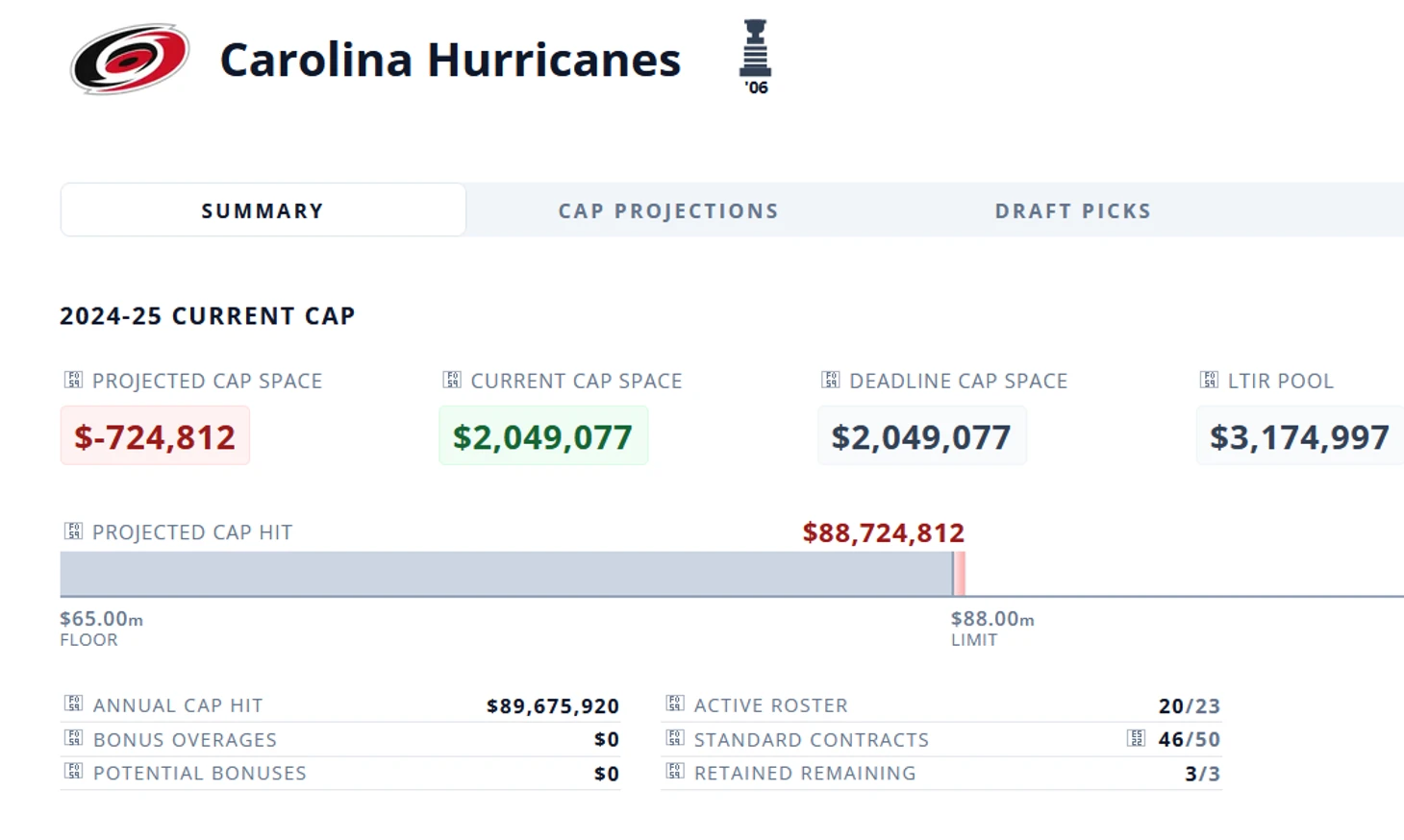Select the Summary tab
The width and height of the screenshot is (1404, 840).
(263, 211)
